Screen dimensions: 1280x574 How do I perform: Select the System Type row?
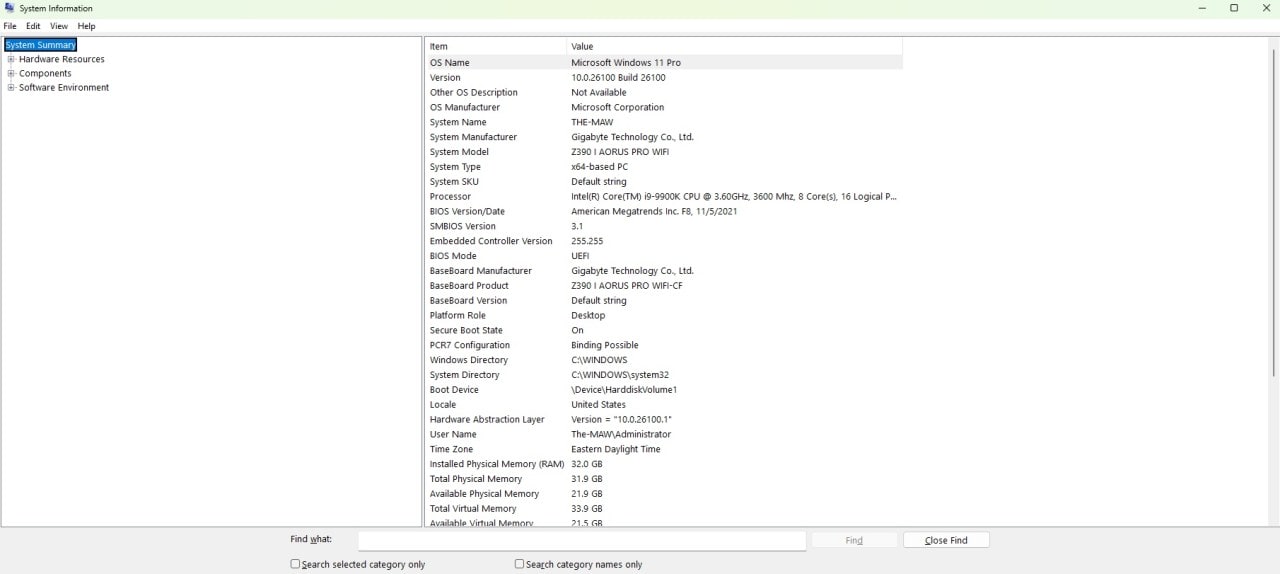pyautogui.click(x=664, y=167)
